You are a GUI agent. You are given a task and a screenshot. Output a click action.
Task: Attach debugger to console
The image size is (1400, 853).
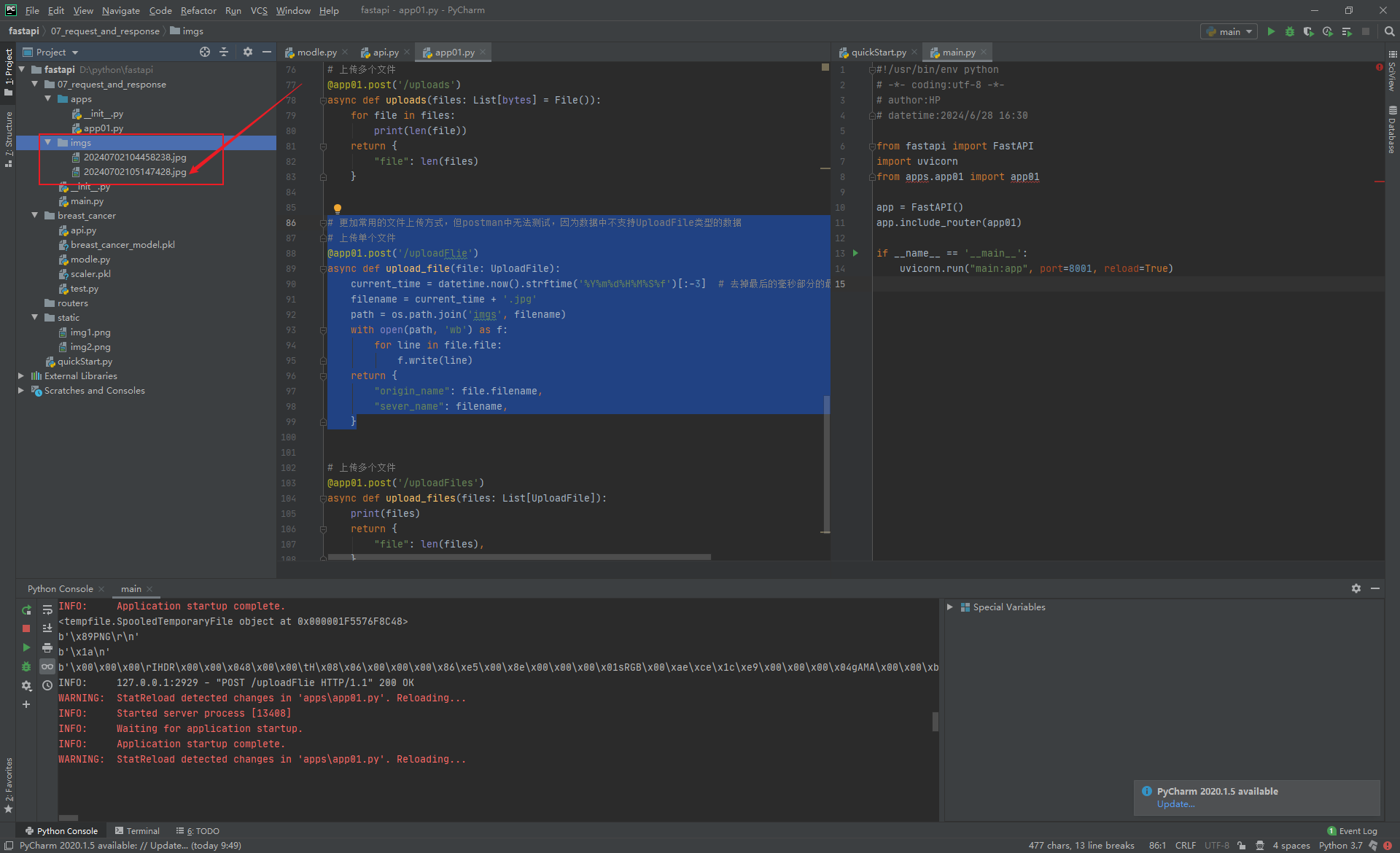26,666
